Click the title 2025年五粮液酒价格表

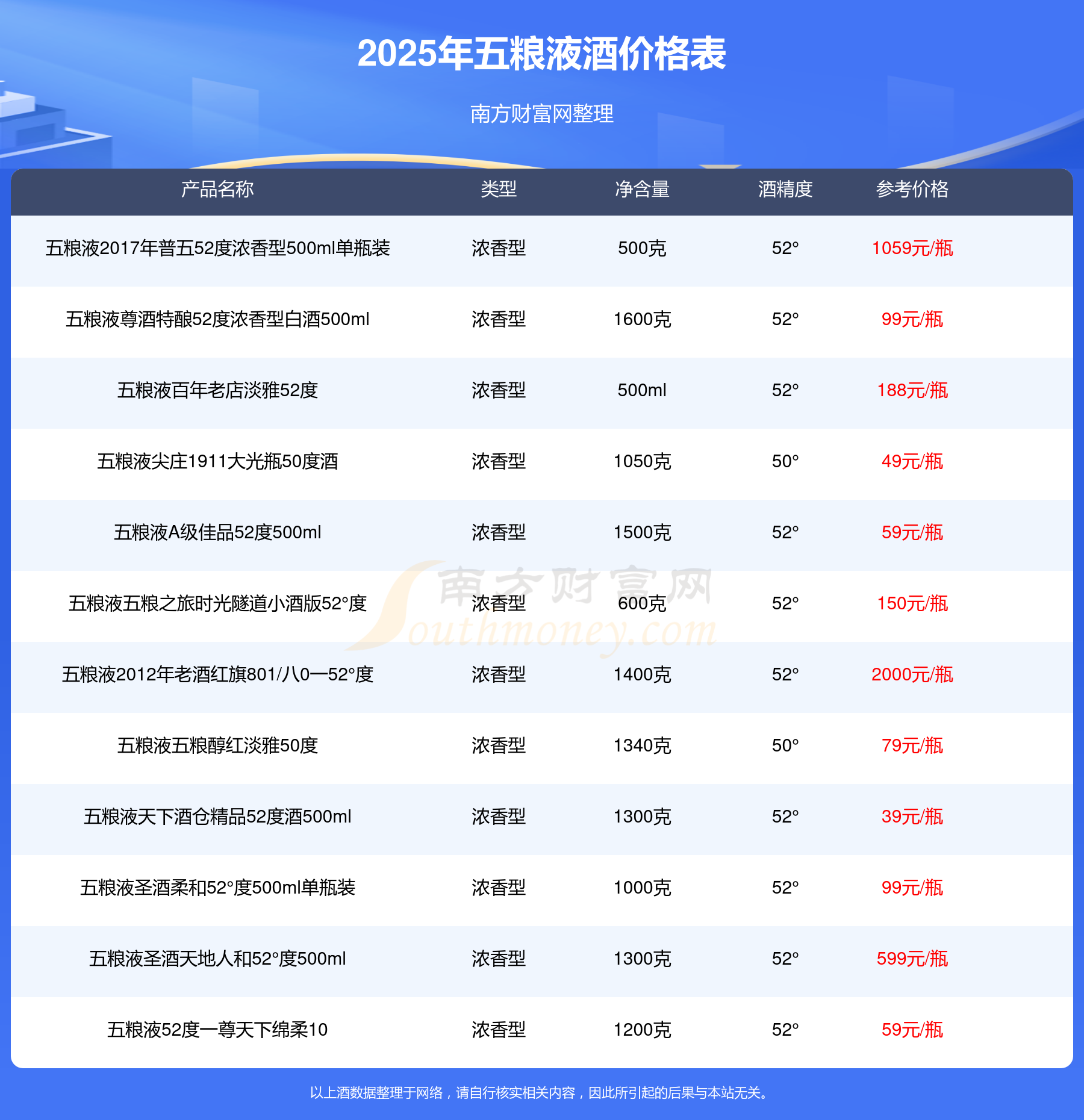(541, 54)
